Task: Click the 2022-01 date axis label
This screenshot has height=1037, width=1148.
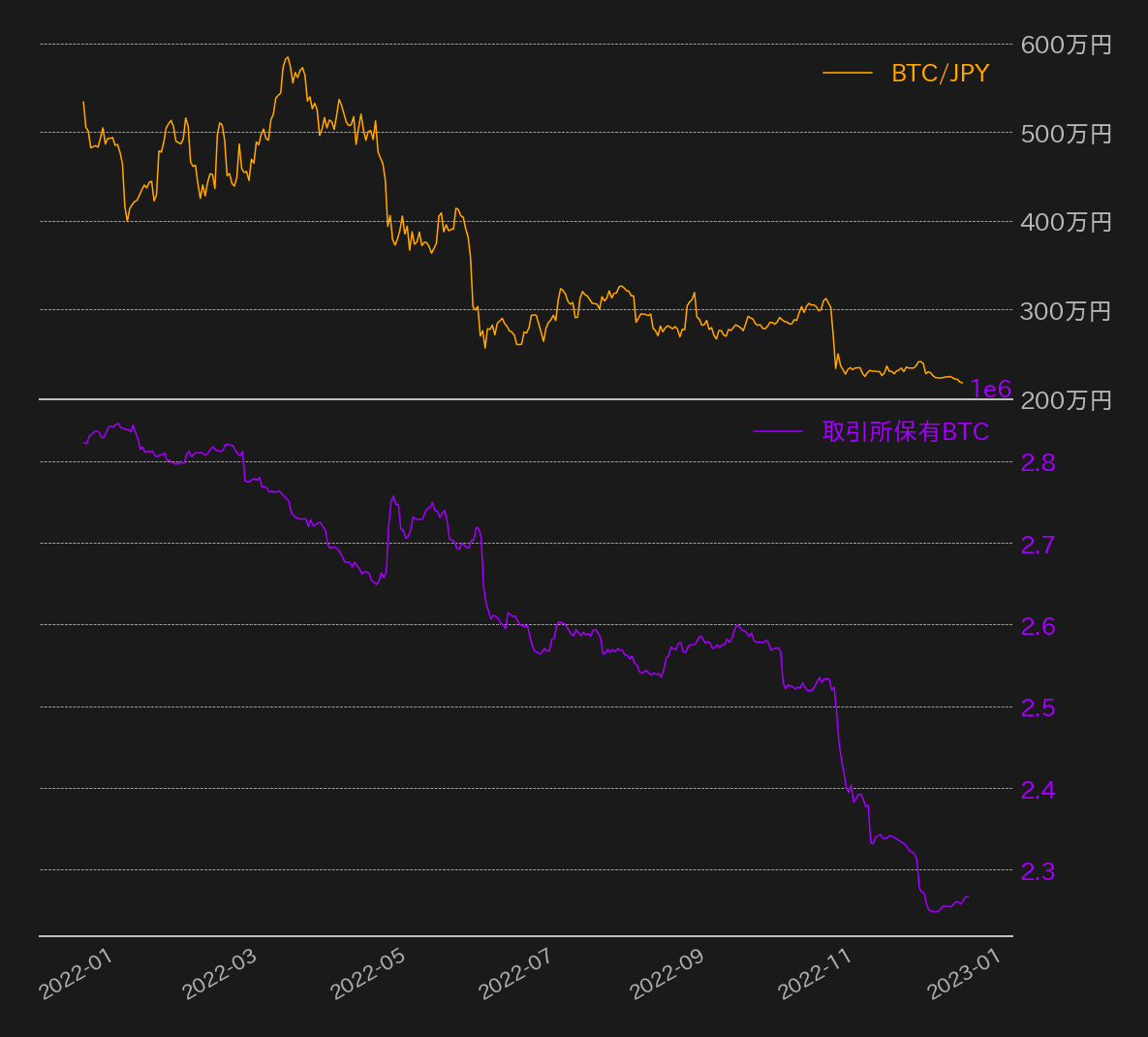Action: click(x=76, y=973)
